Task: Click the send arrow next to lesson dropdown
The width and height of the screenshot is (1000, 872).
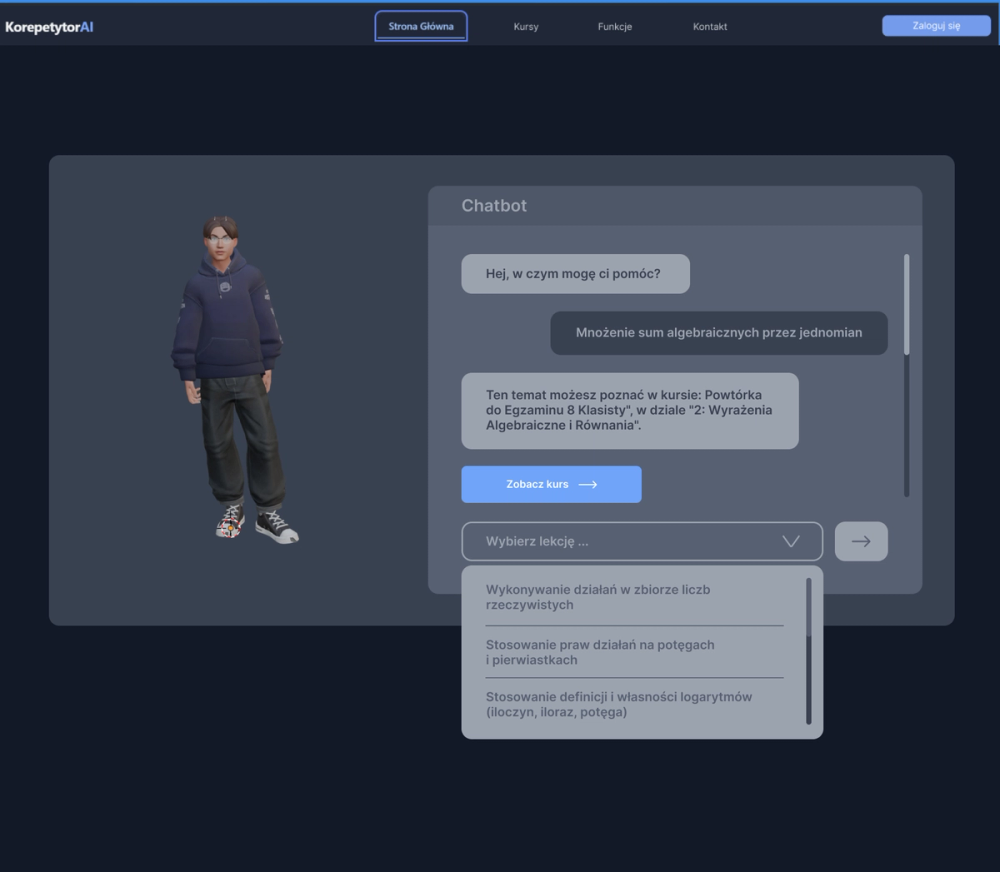Action: [861, 541]
